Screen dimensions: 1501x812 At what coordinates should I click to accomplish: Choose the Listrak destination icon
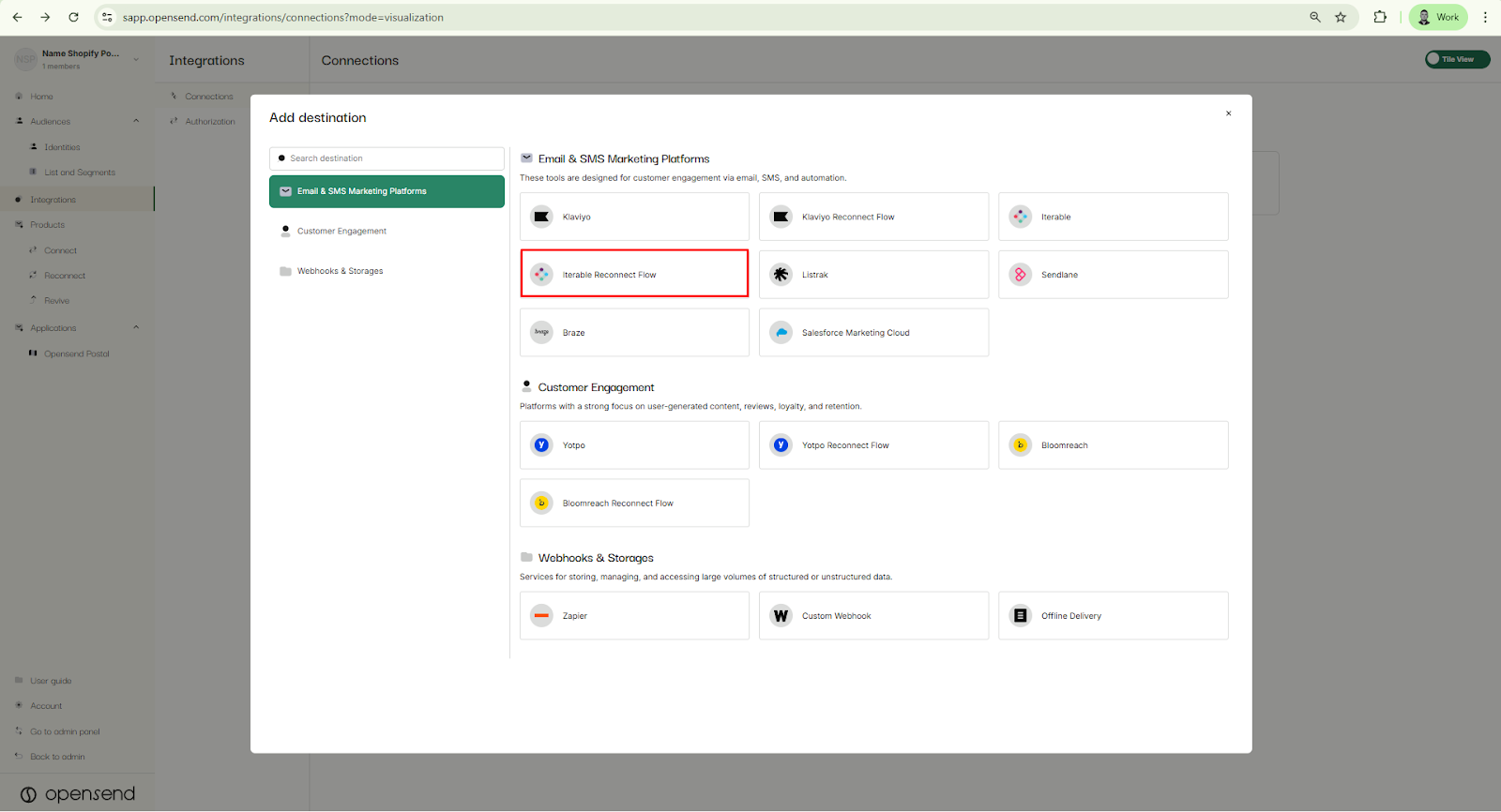coord(781,275)
